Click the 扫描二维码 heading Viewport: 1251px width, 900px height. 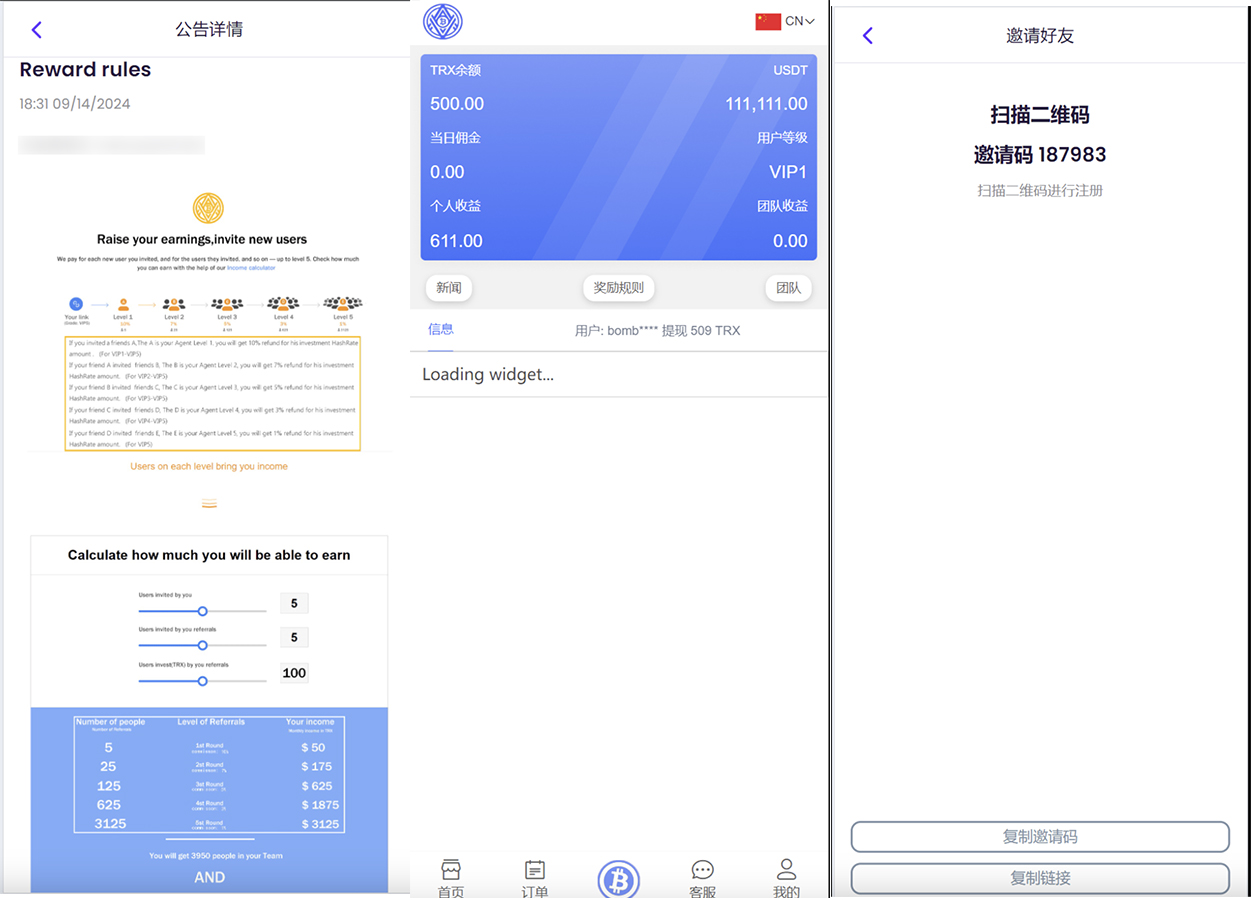pyautogui.click(x=1040, y=115)
